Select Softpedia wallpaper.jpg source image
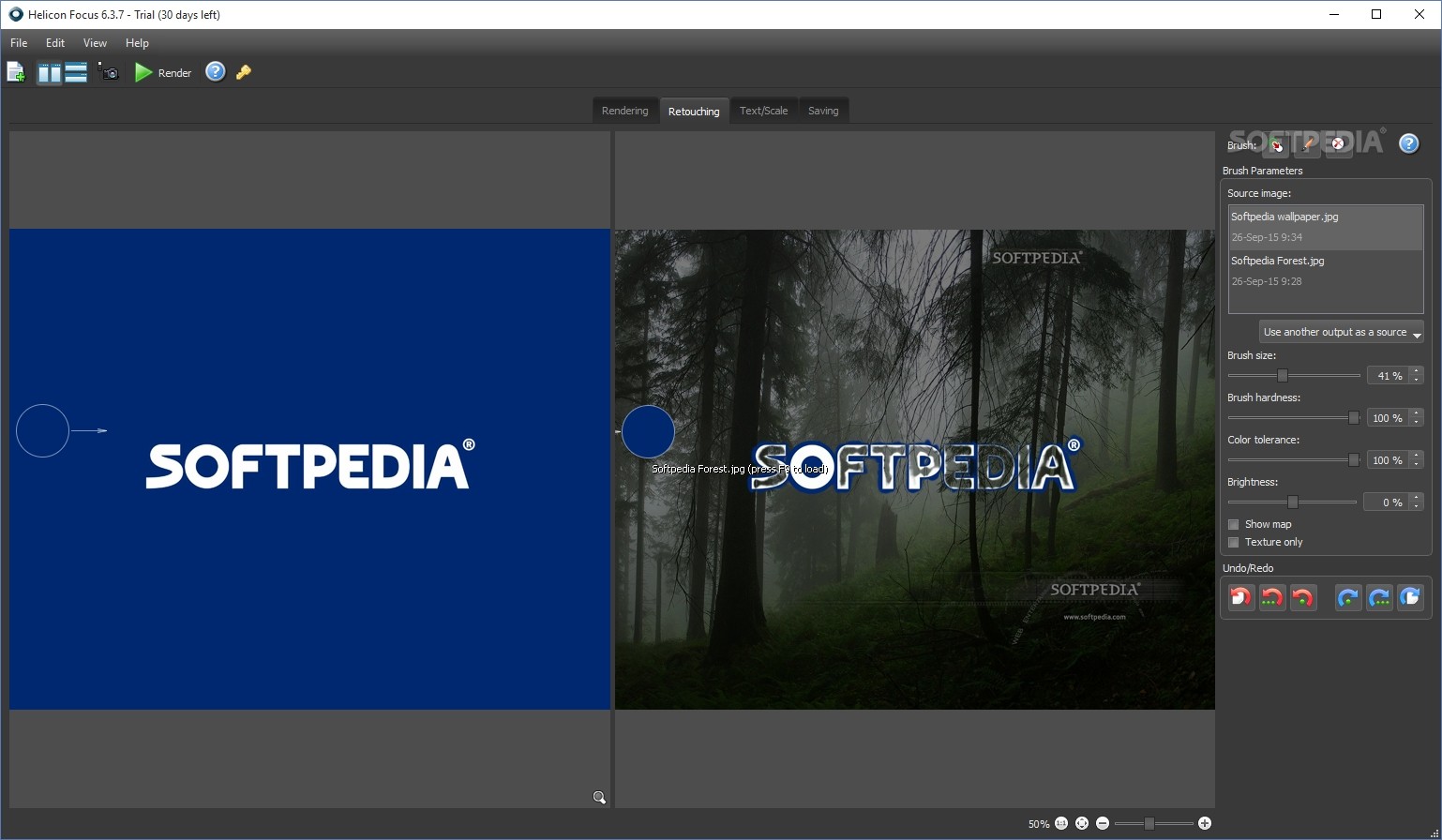The width and height of the screenshot is (1442, 840). [x=1326, y=227]
